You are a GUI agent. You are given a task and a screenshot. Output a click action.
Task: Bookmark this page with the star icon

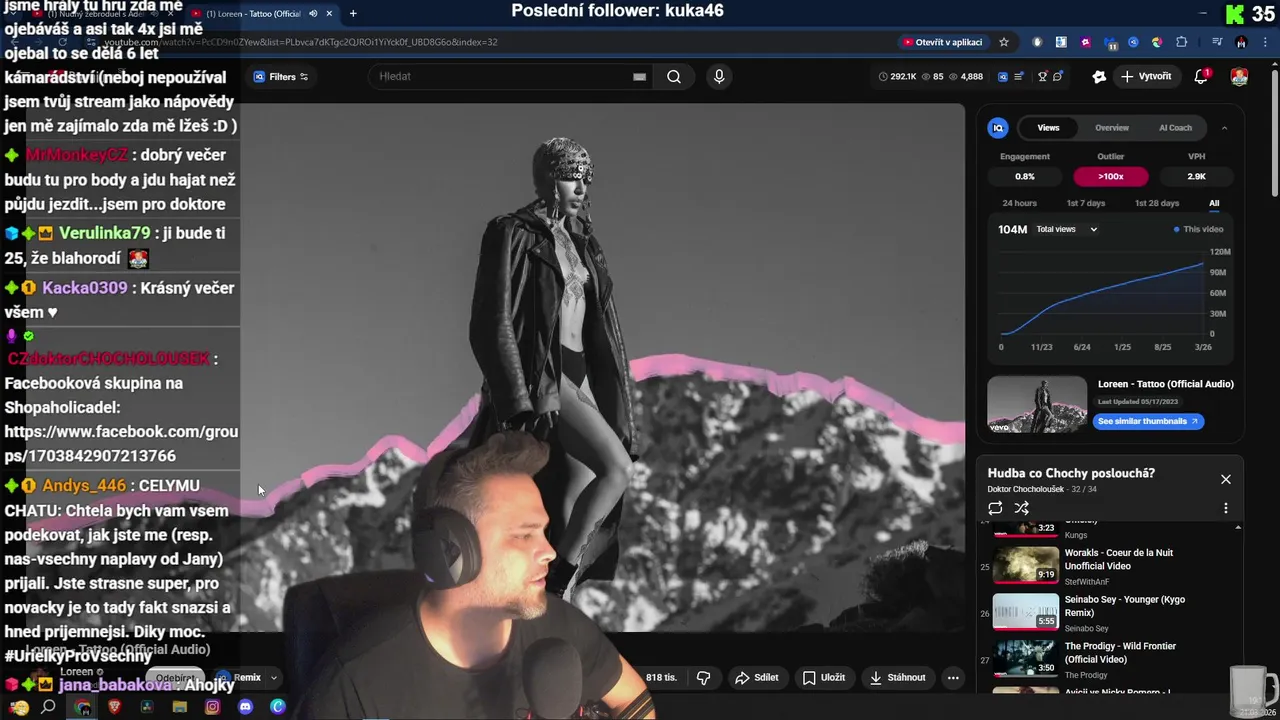[x=1004, y=42]
